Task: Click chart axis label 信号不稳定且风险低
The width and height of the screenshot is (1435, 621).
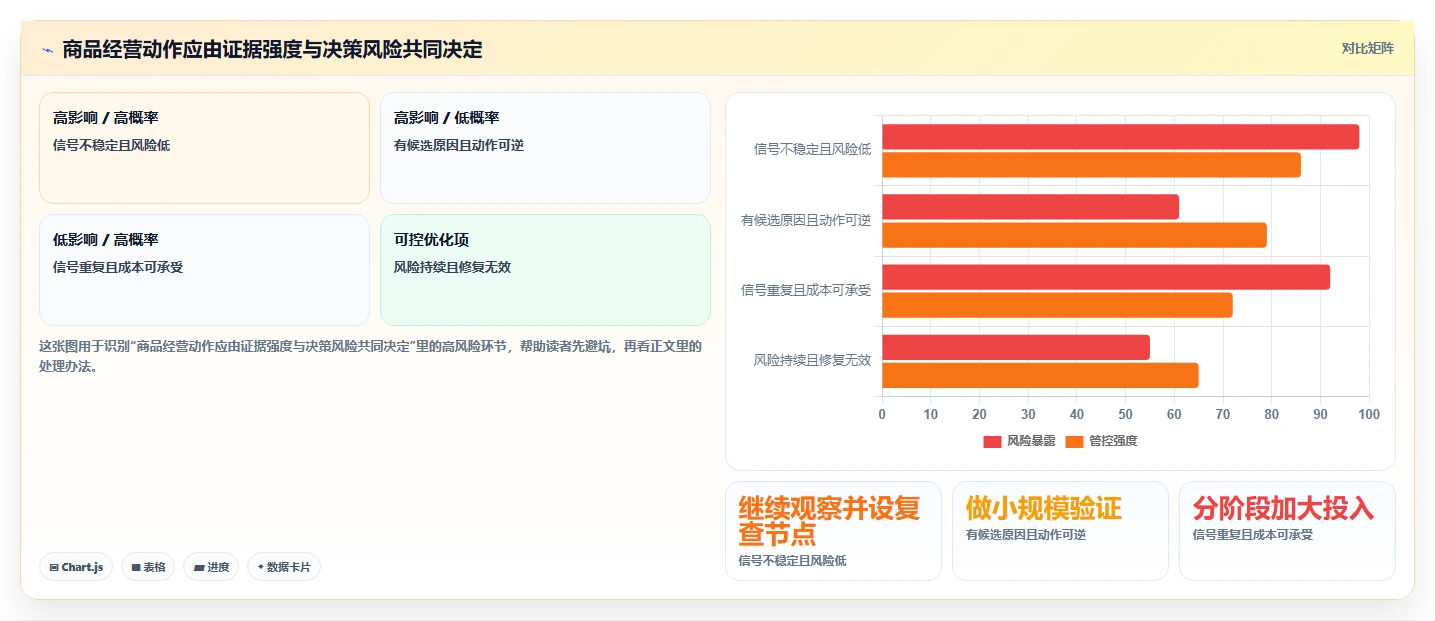Action: click(x=812, y=150)
